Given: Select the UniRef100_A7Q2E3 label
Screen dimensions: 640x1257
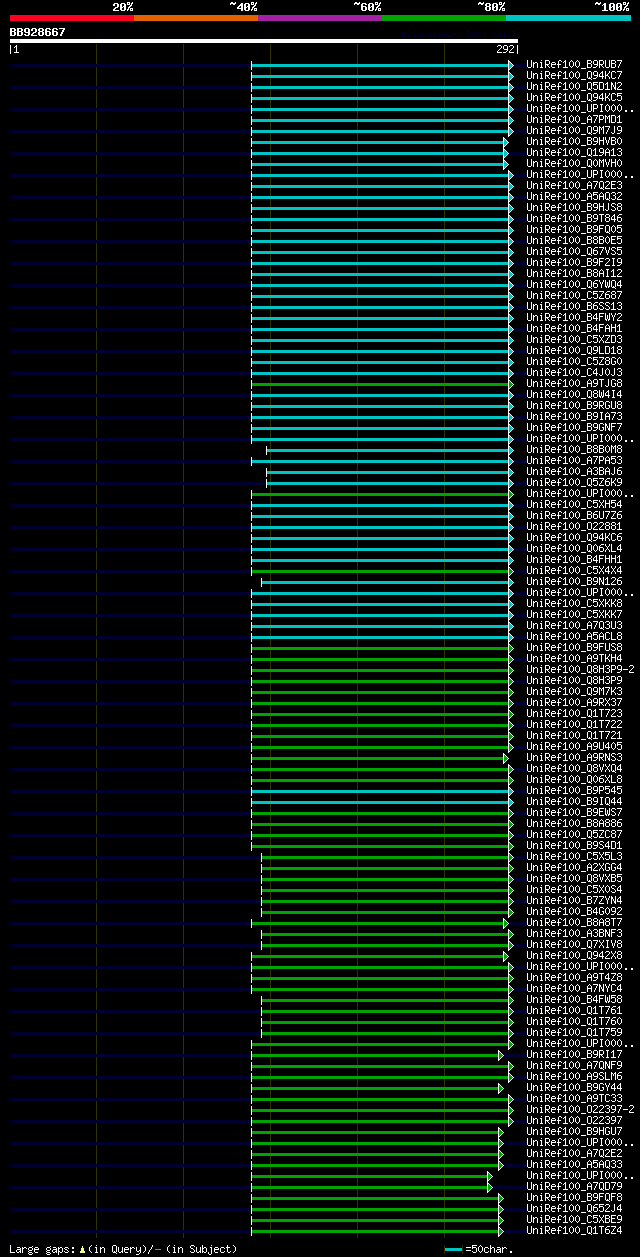Looking at the screenshot, I should click(574, 185).
